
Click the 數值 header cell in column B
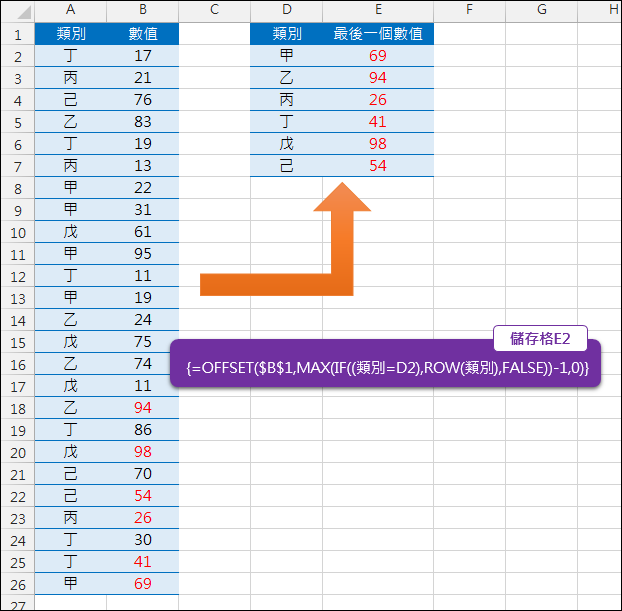click(143, 34)
